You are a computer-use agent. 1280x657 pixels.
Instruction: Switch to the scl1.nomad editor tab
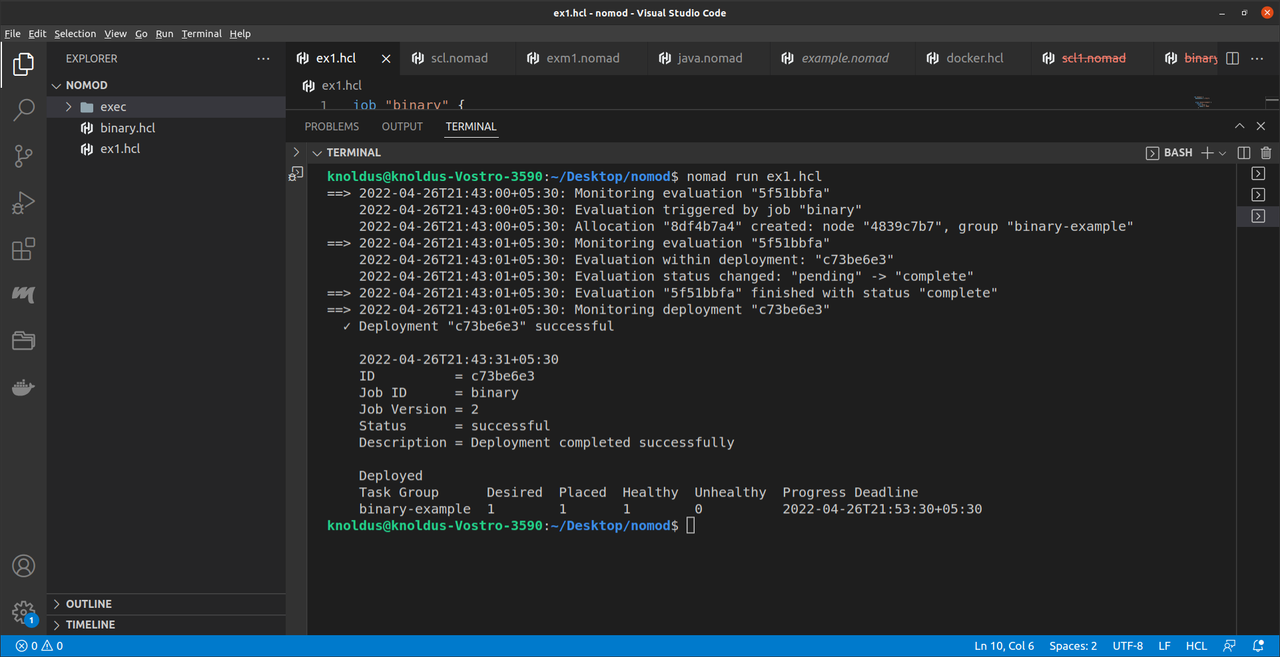[1093, 58]
